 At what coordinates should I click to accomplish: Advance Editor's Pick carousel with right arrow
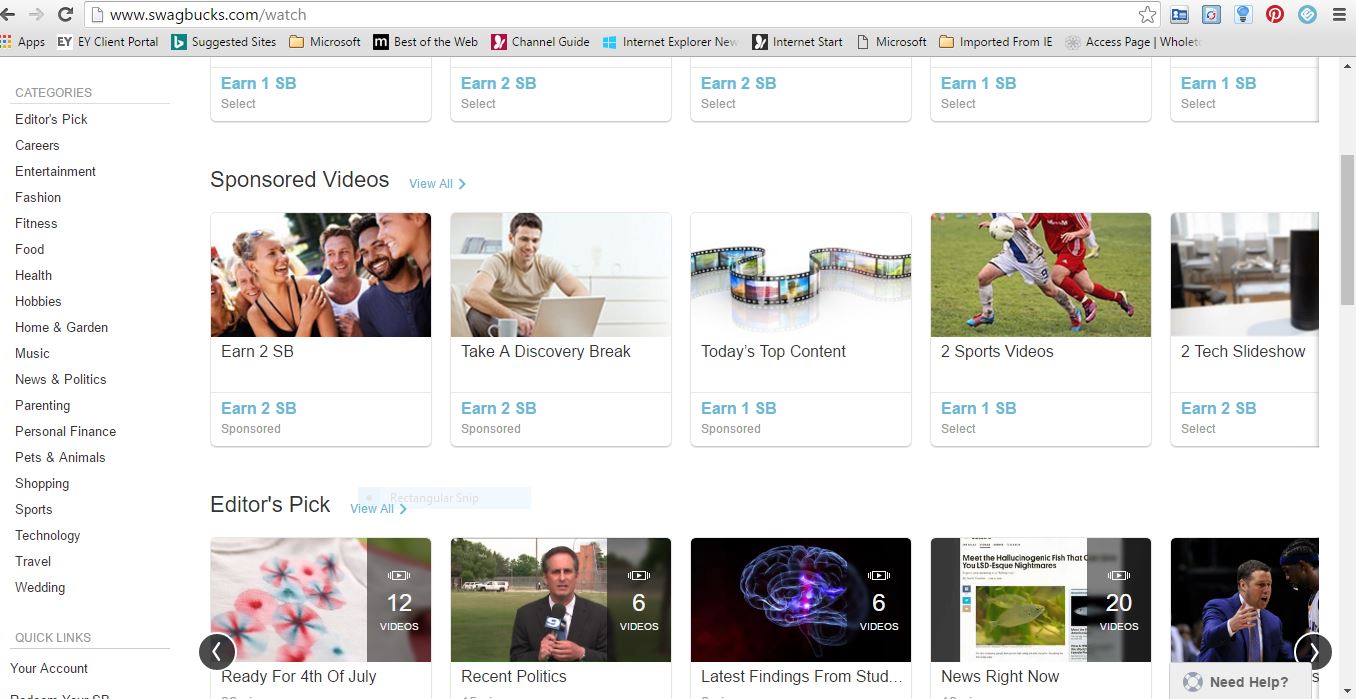point(1313,652)
